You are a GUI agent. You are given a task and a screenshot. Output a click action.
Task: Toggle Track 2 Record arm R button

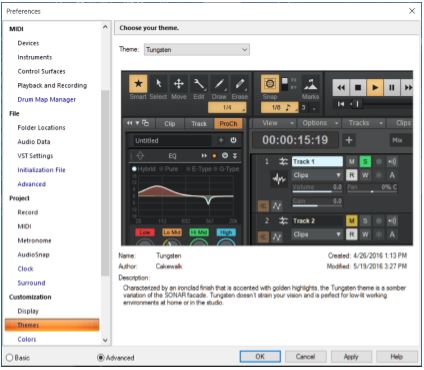pyautogui.click(x=351, y=235)
